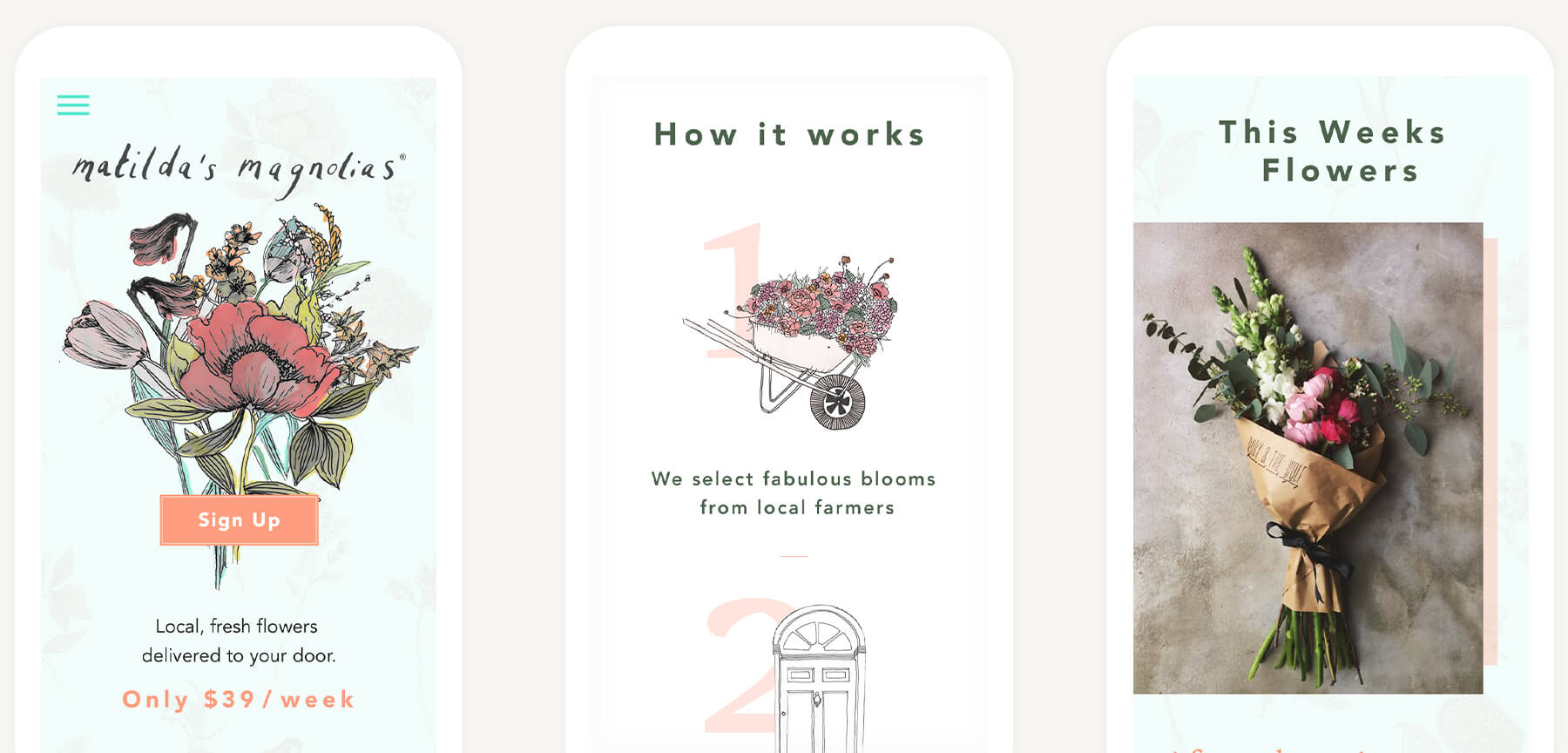Click the door illustration at step 2
1568x753 pixels.
click(819, 678)
